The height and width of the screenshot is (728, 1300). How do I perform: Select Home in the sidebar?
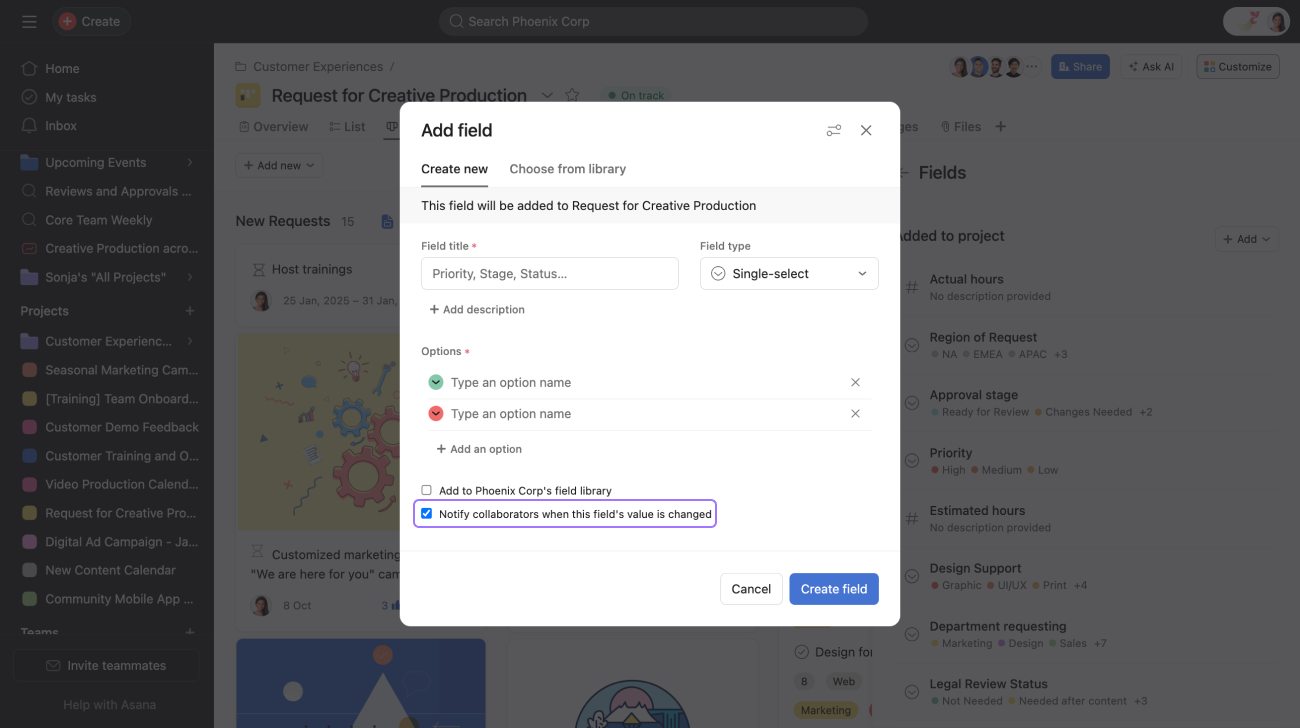point(63,68)
